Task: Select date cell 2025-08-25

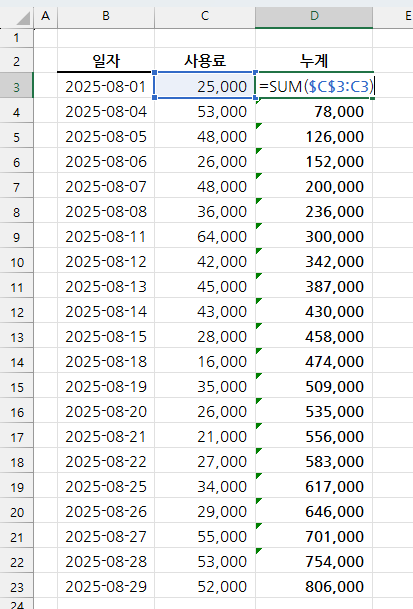Action: [x=106, y=486]
